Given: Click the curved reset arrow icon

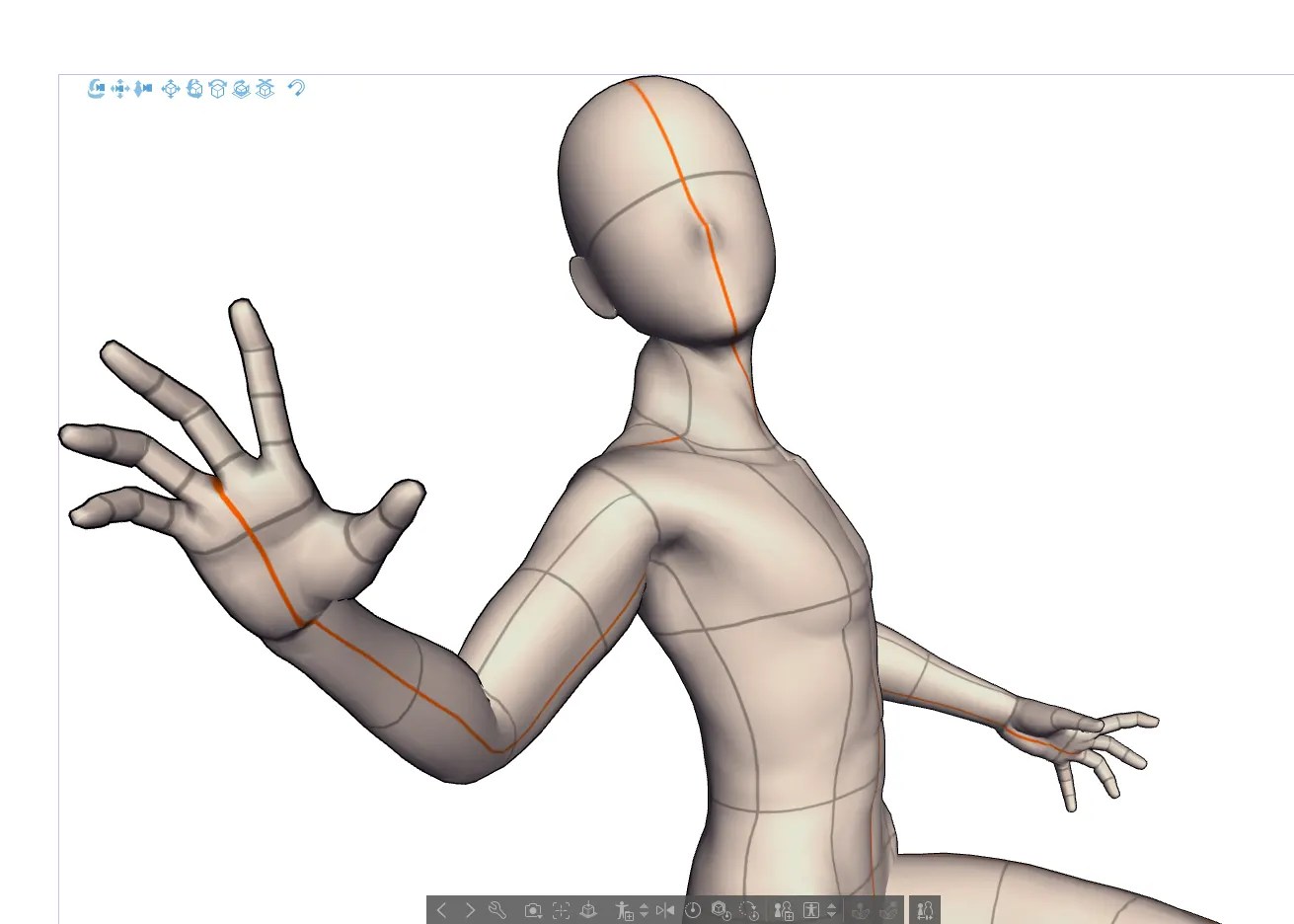Looking at the screenshot, I should tap(296, 89).
